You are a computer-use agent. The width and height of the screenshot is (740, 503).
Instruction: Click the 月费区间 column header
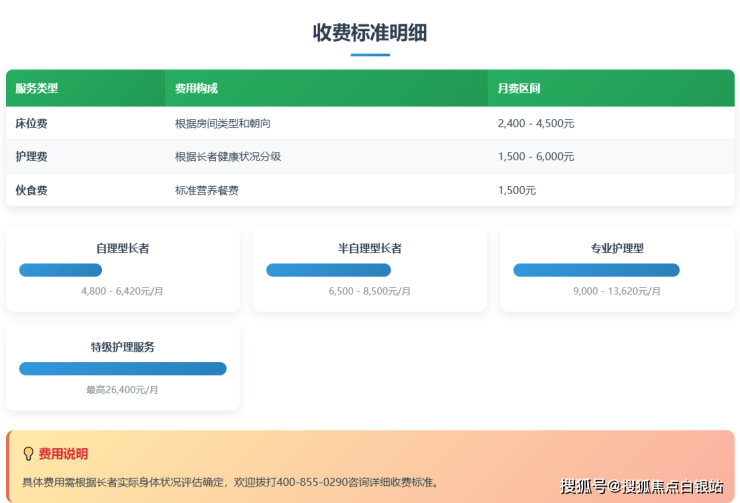(519, 88)
